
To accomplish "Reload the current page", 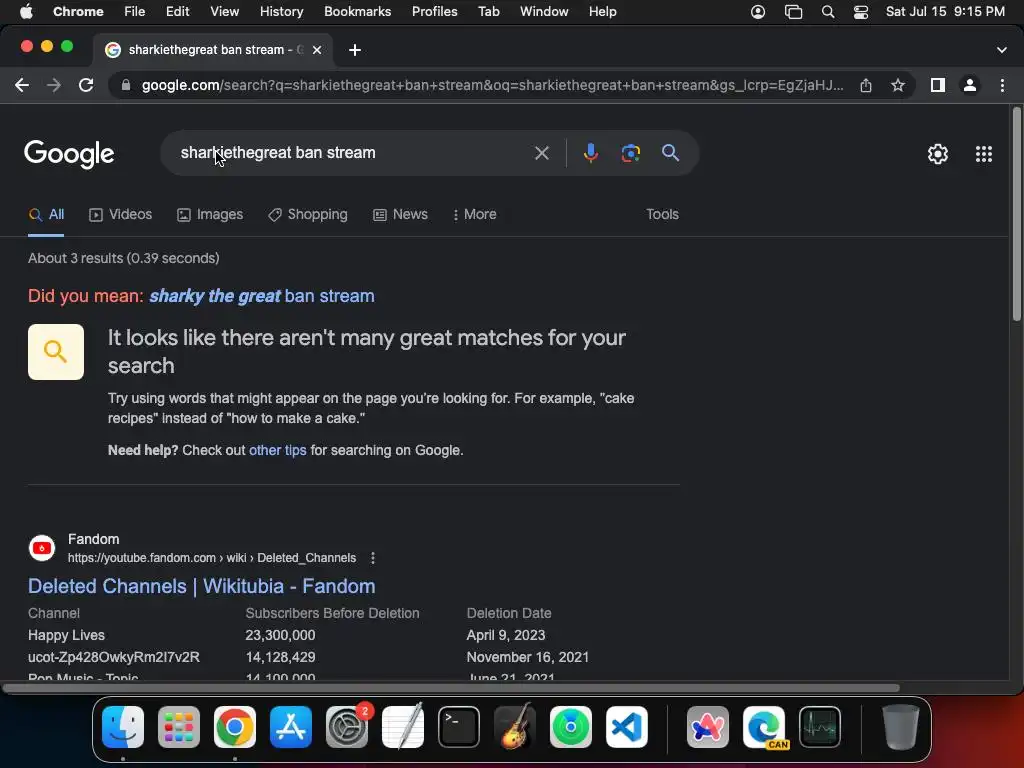I will point(86,86).
